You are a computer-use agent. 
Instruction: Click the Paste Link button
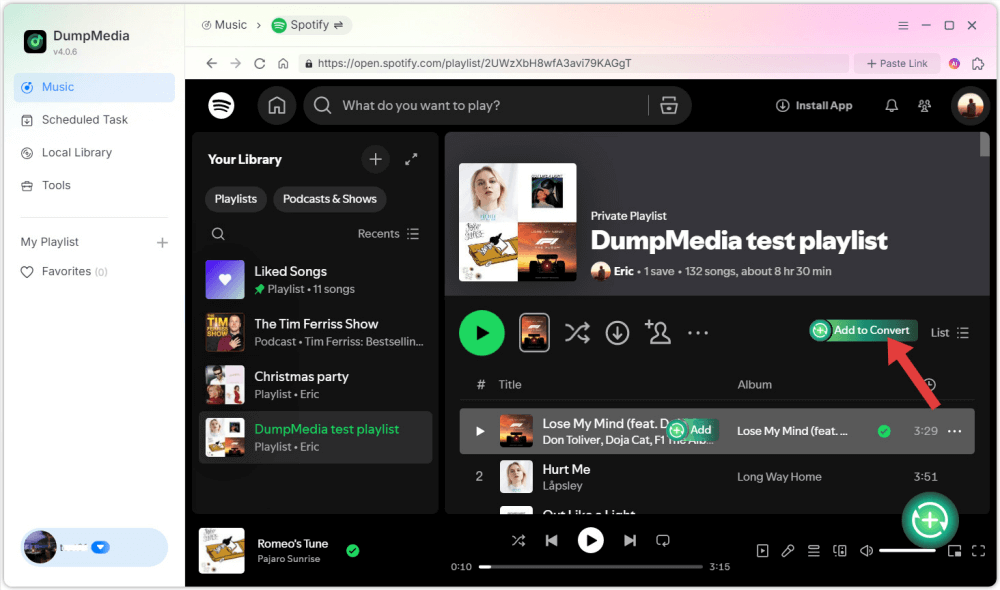(896, 62)
